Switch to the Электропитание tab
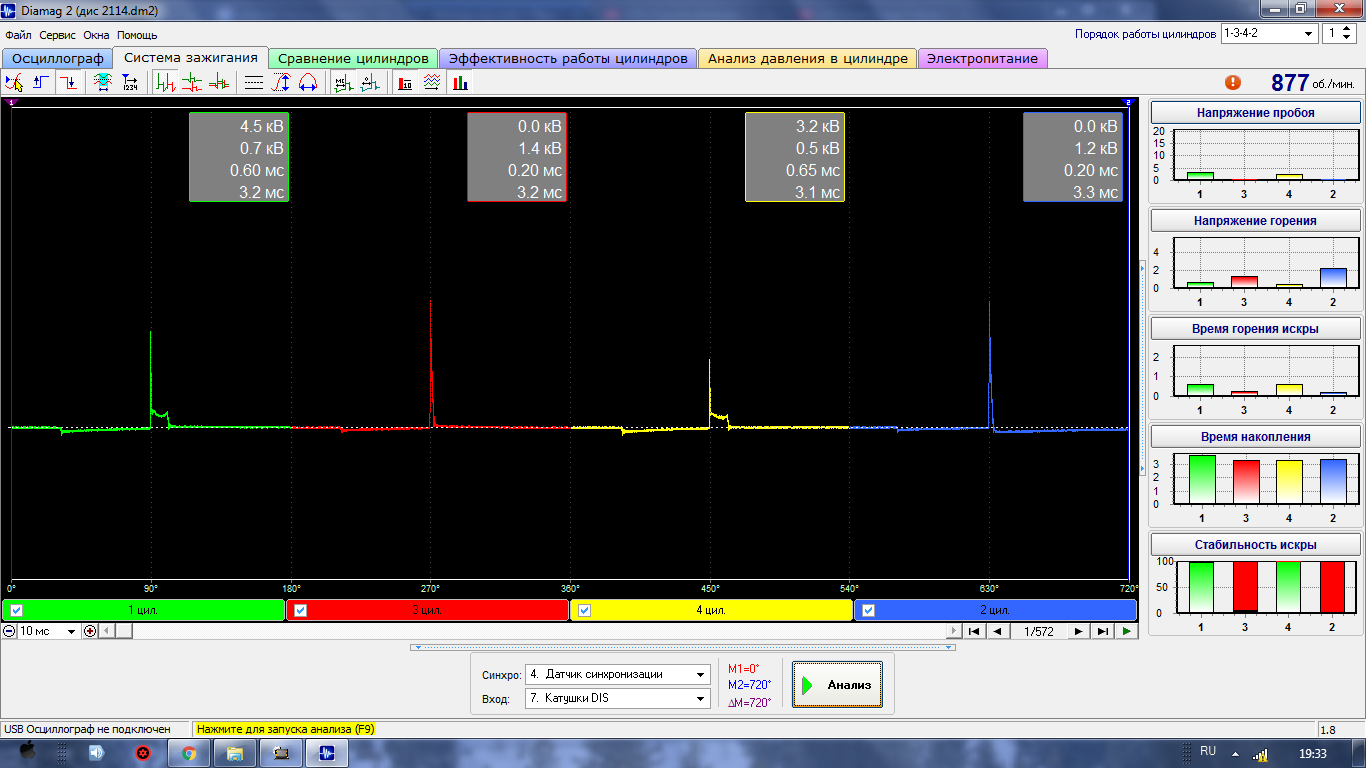 click(982, 58)
